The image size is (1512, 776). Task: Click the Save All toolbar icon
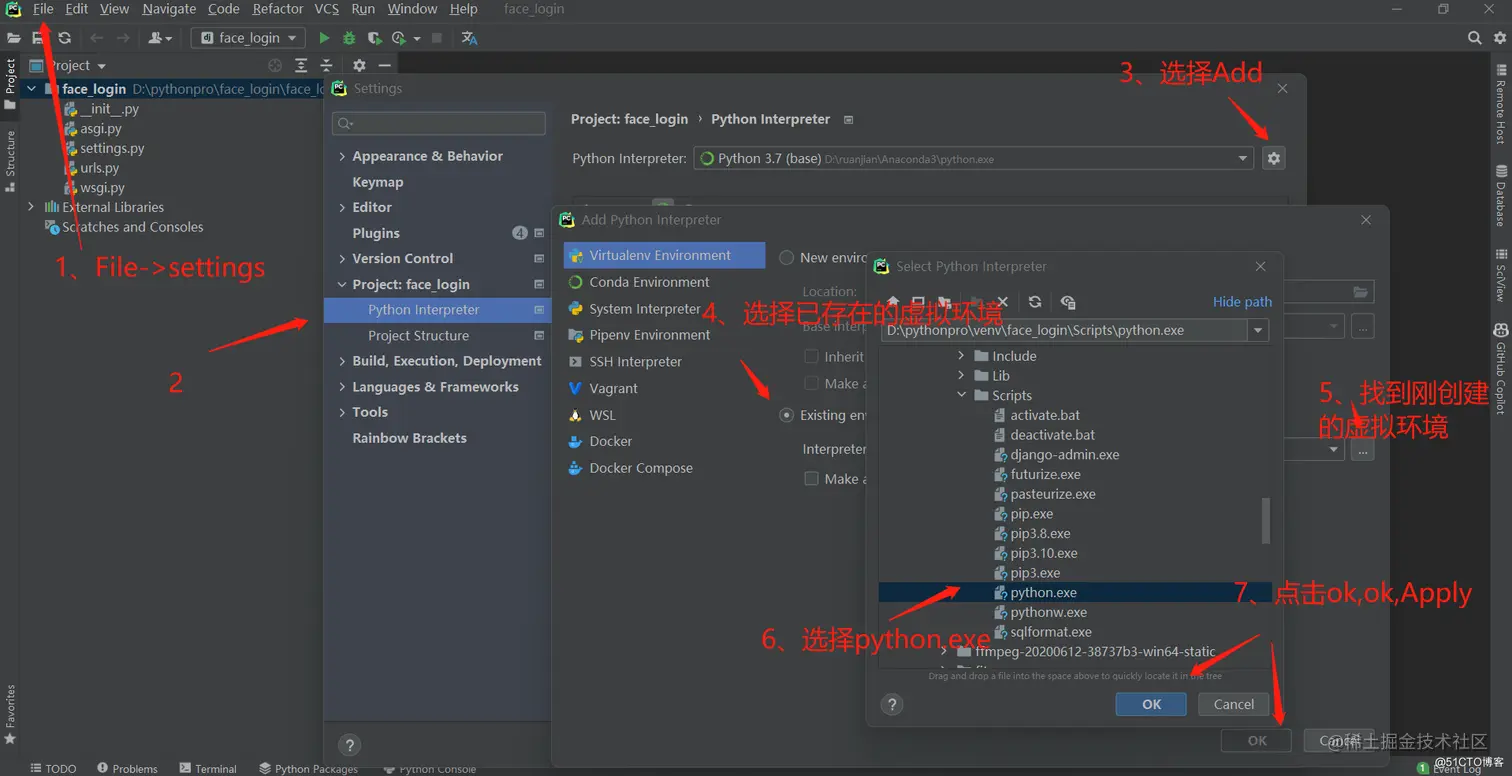[38, 38]
